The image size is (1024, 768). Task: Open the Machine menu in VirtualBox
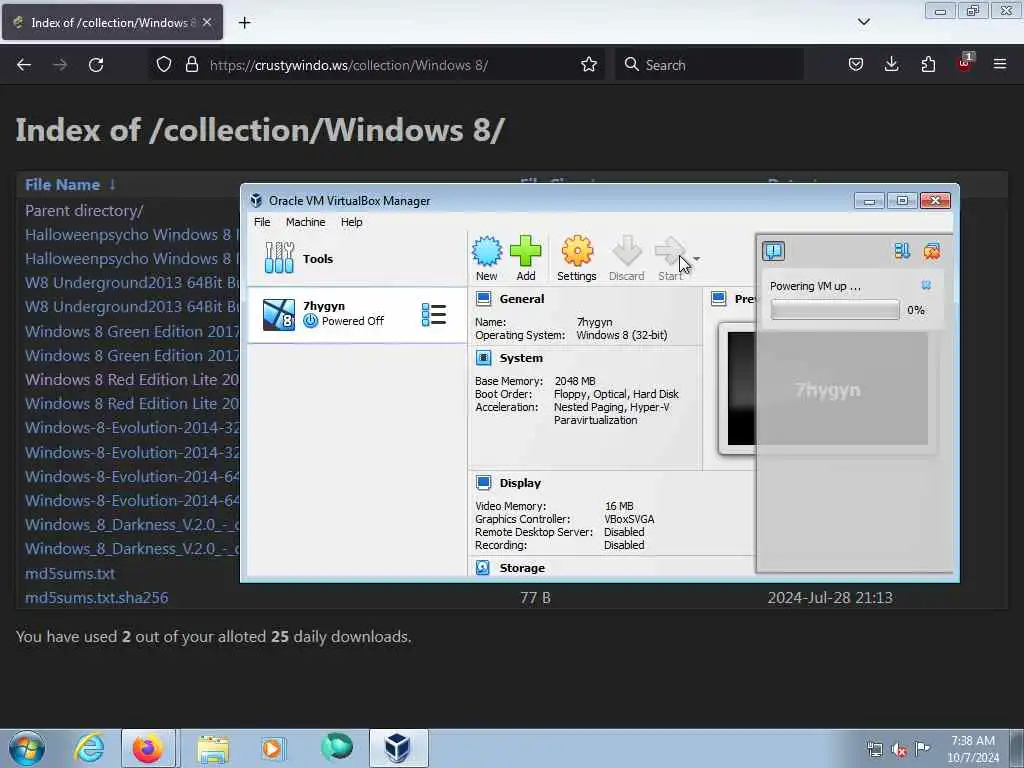305,222
